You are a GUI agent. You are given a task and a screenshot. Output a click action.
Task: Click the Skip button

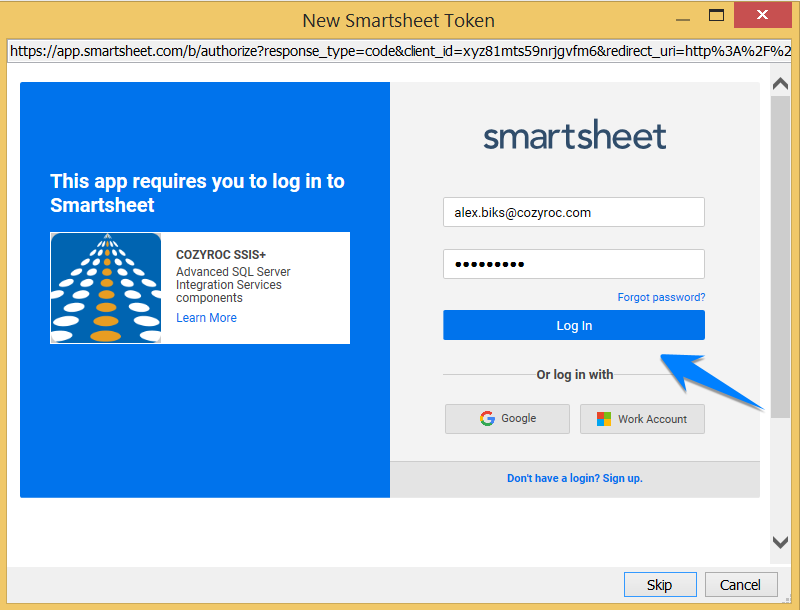click(660, 584)
